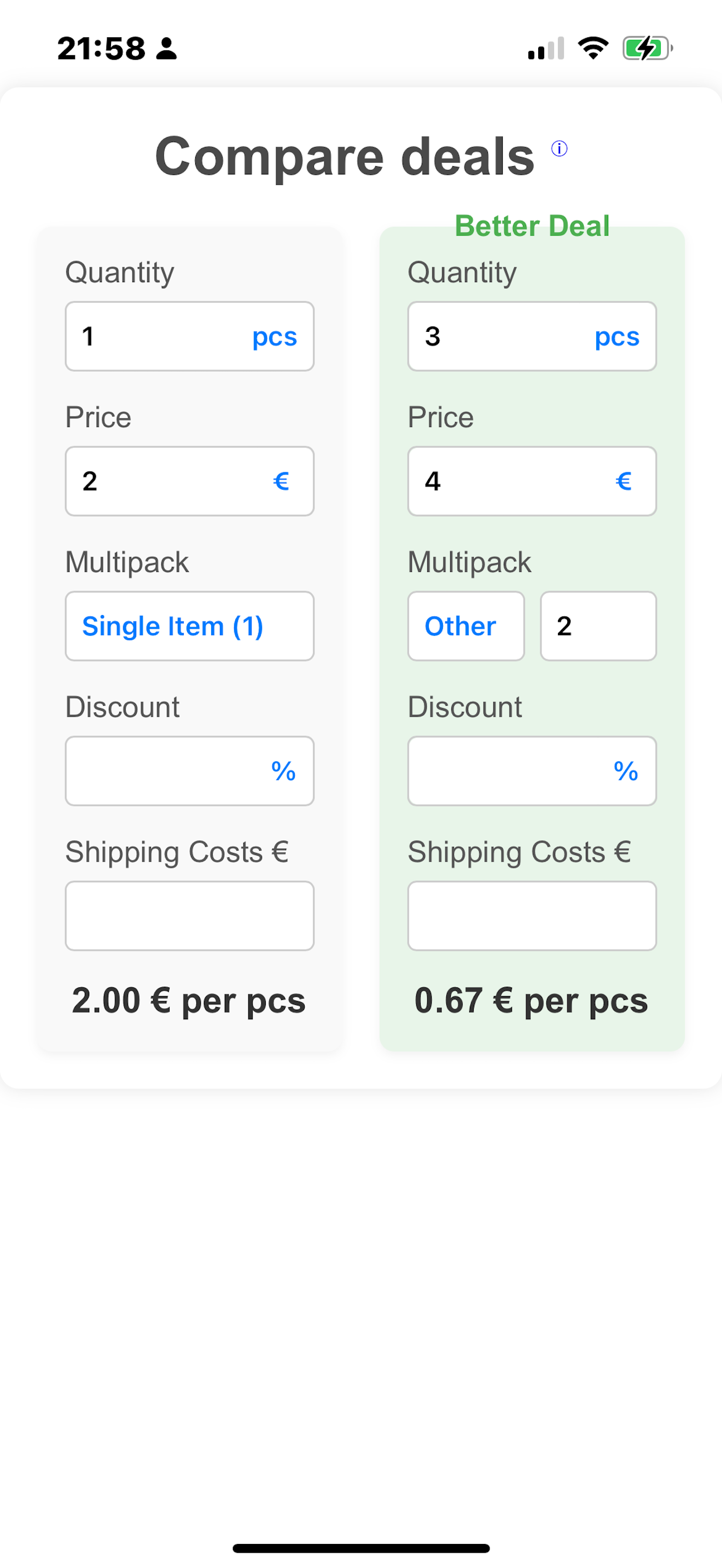
Task: Focus the left Quantity field containing 1
Action: click(152, 337)
